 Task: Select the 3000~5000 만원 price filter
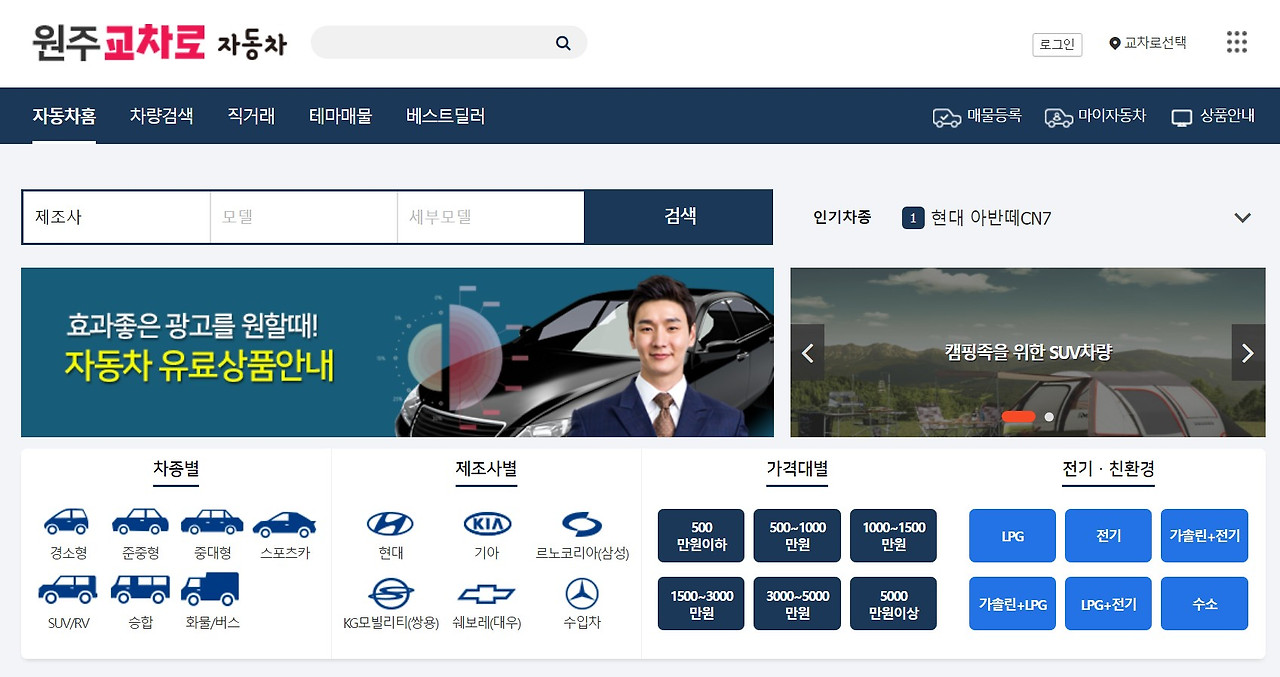(797, 603)
